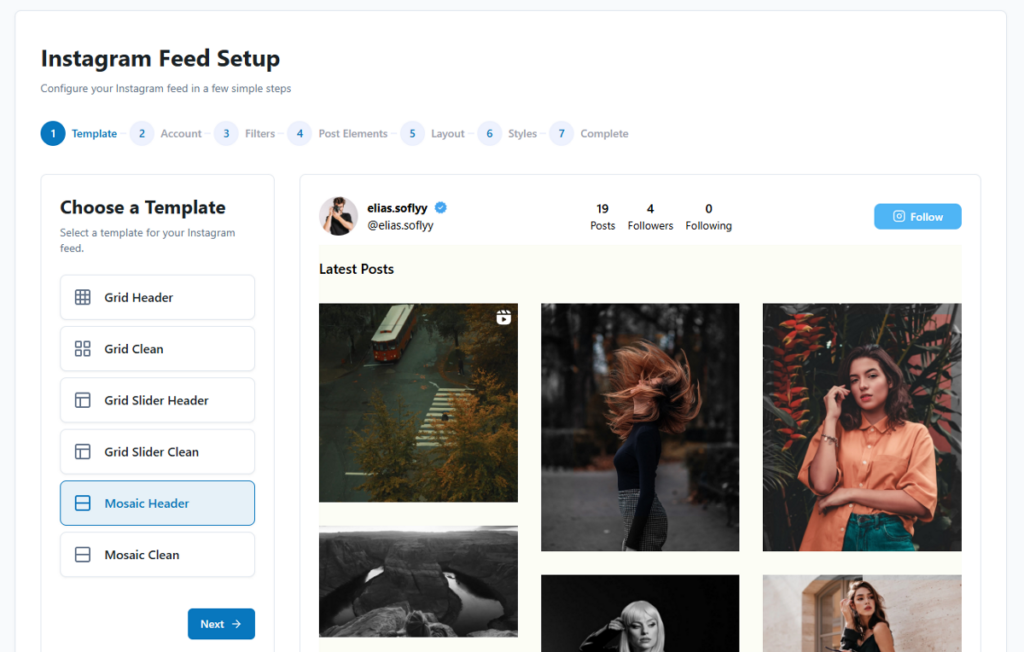Select the Mosaic Clean template option
Screen dimensions: 1024x652
(x=157, y=554)
